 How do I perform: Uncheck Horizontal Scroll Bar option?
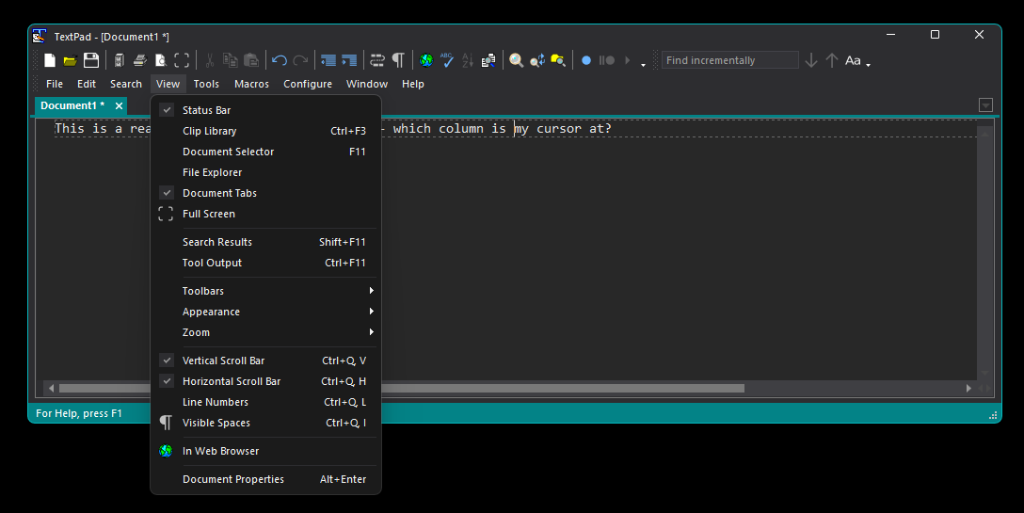(266, 381)
